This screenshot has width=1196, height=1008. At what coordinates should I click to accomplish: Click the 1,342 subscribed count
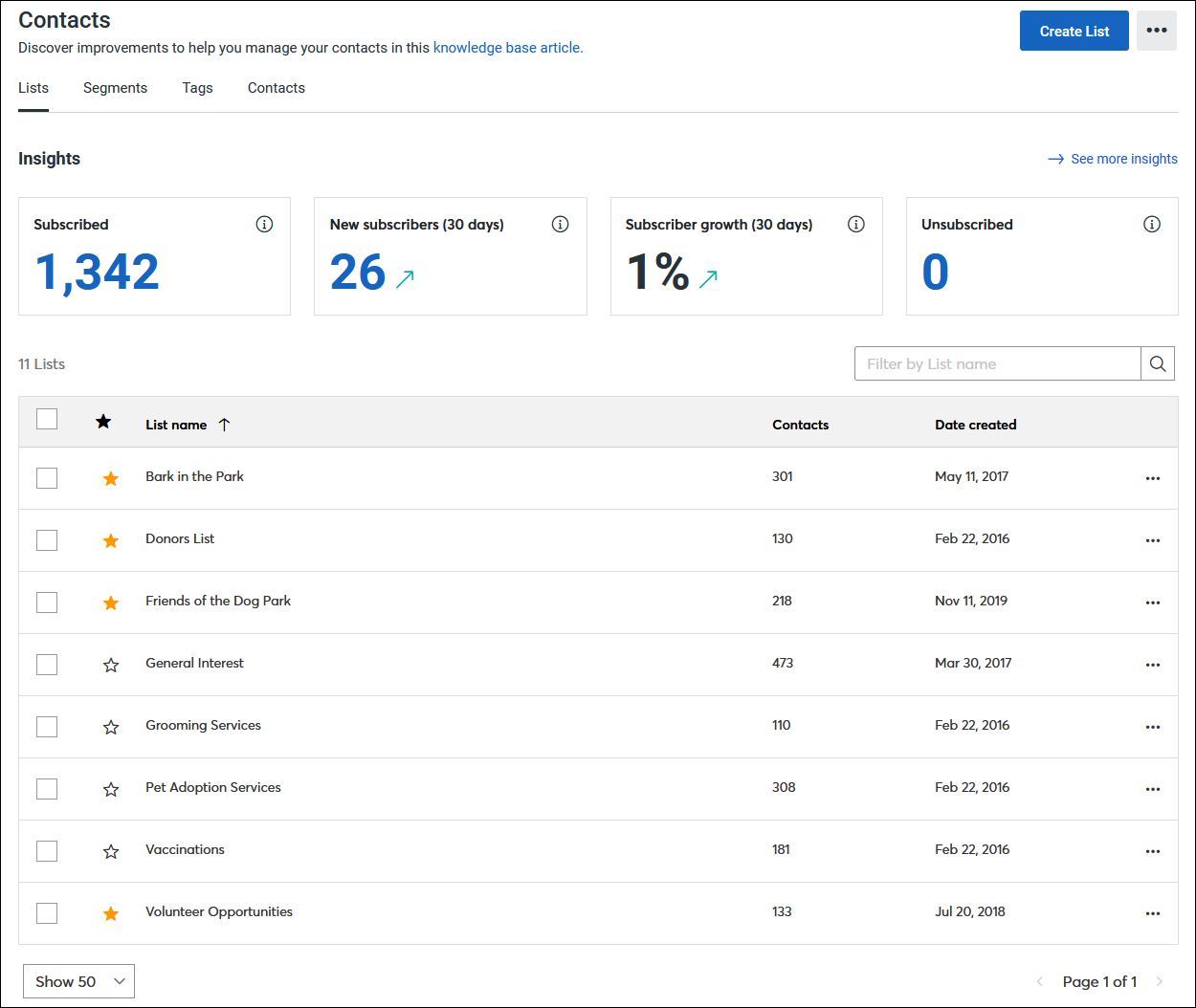coord(97,273)
